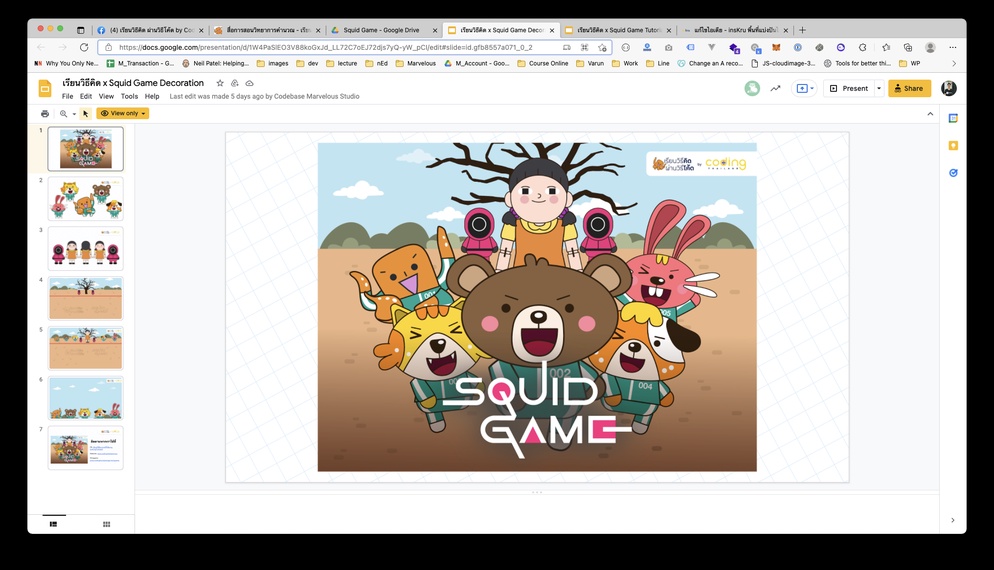This screenshot has width=994, height=570.
Task: Hide the menus with collapse chevron
Action: (930, 114)
